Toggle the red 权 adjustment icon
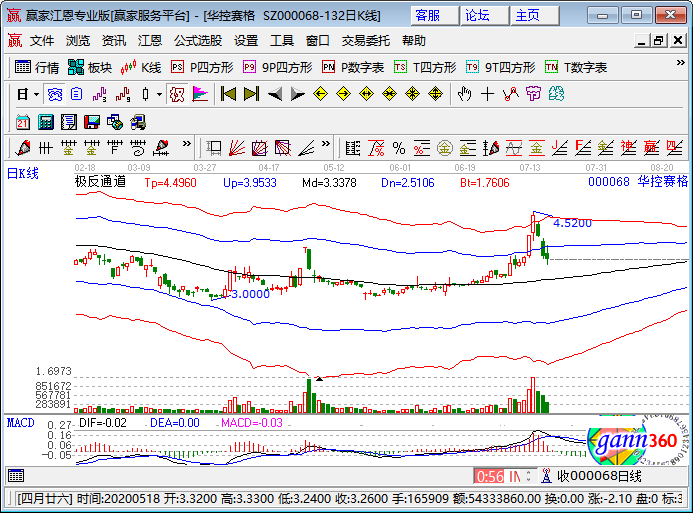Viewport: 693px width, 513px height. coord(177,94)
